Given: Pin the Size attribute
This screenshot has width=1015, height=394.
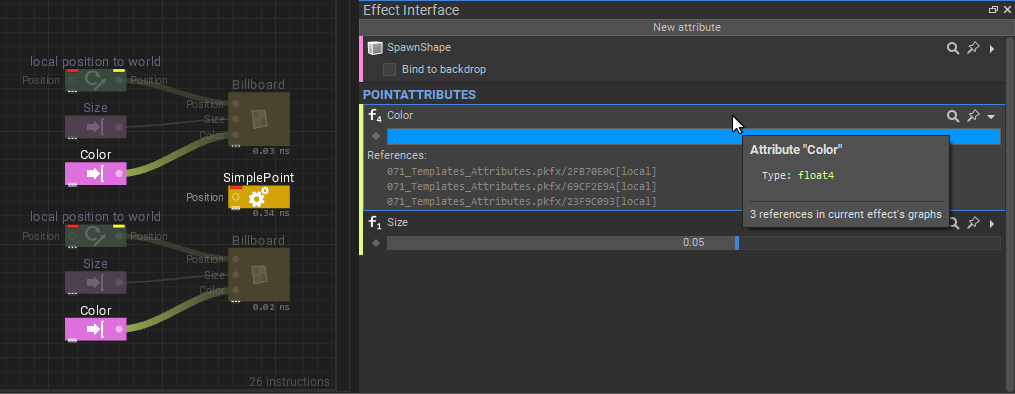Looking at the screenshot, I should [973, 223].
